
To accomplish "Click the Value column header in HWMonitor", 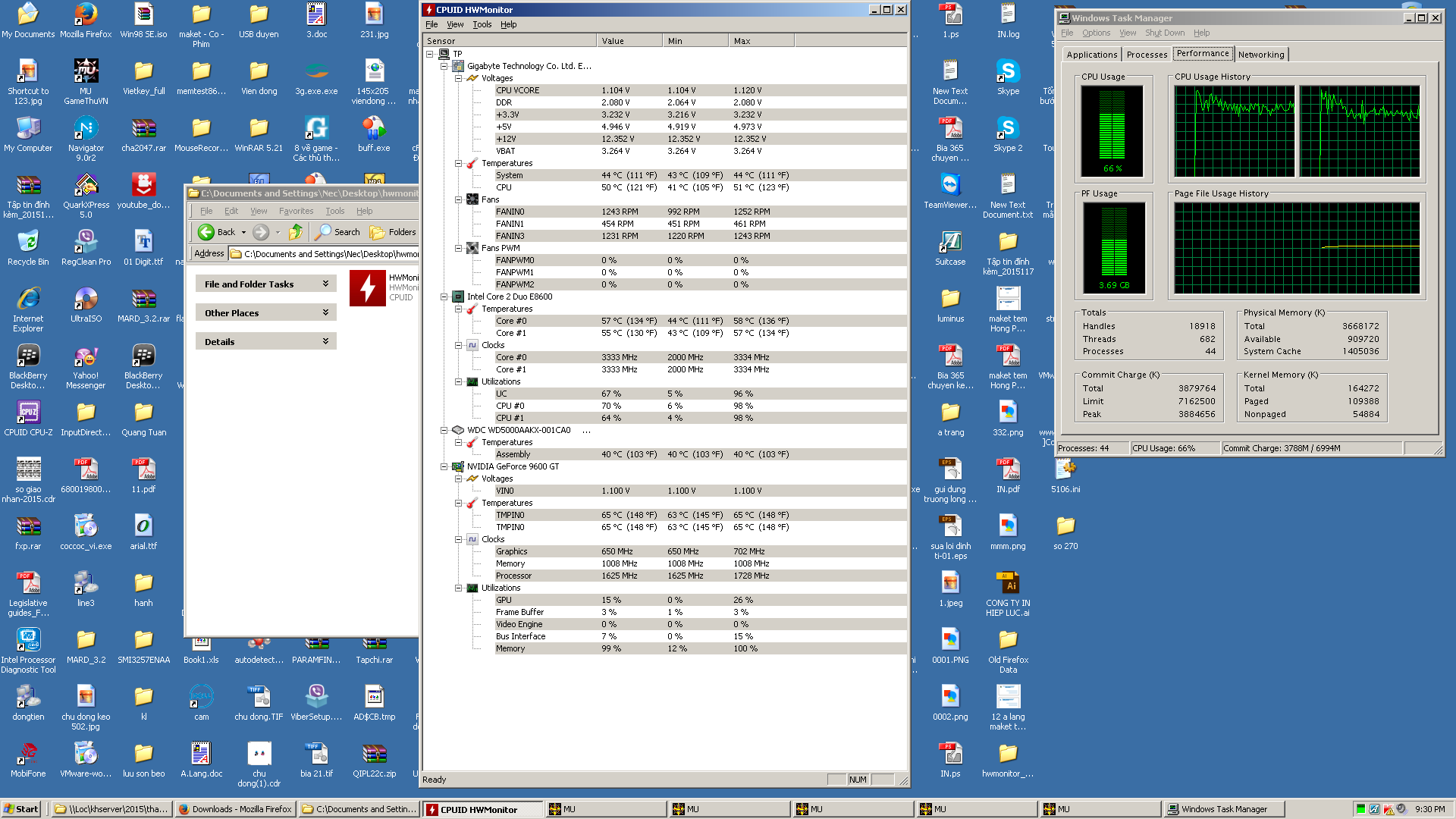I will click(x=629, y=41).
